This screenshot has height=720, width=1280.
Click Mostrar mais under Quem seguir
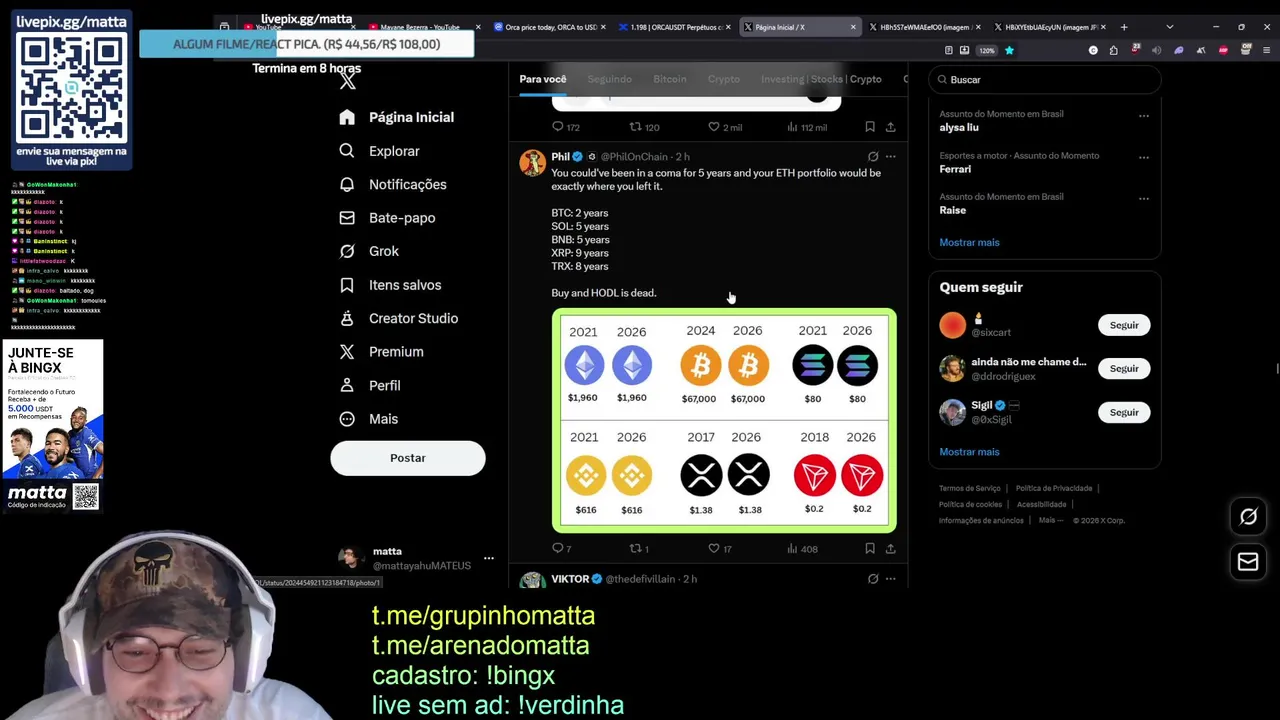(x=969, y=452)
